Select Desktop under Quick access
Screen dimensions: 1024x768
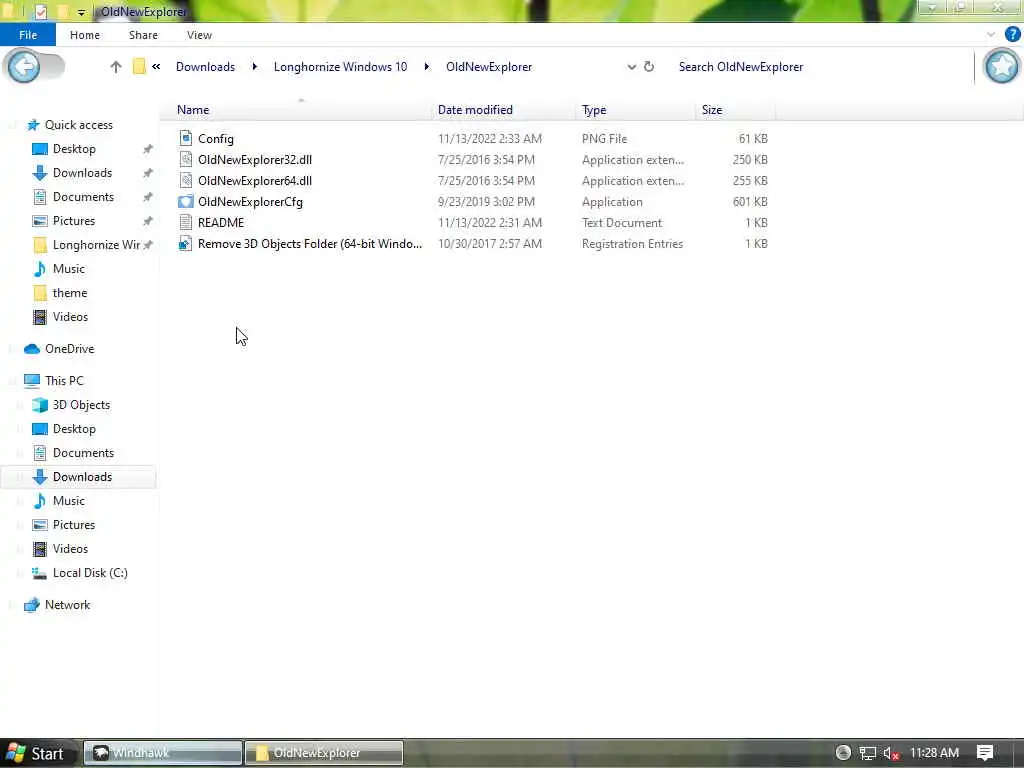pyautogui.click(x=74, y=149)
